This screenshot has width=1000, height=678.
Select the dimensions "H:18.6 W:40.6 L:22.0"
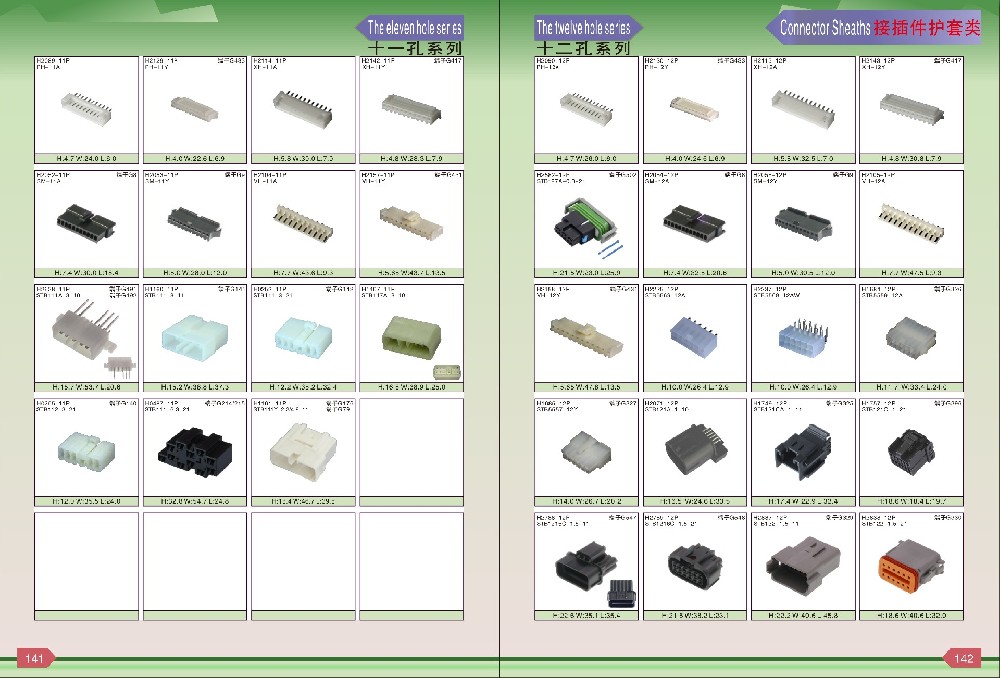pos(911,615)
